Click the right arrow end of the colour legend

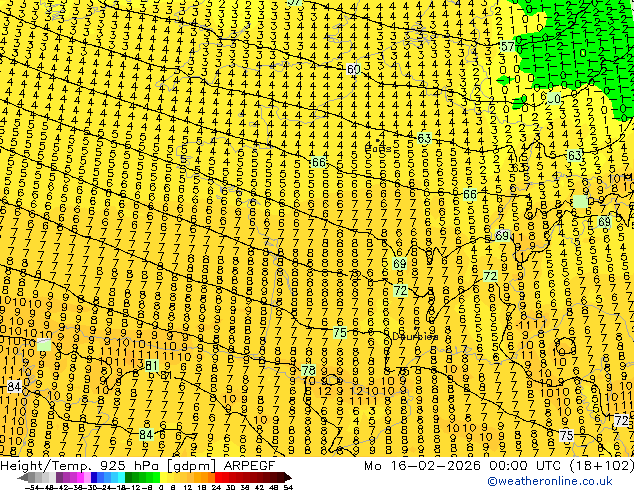tap(287, 477)
